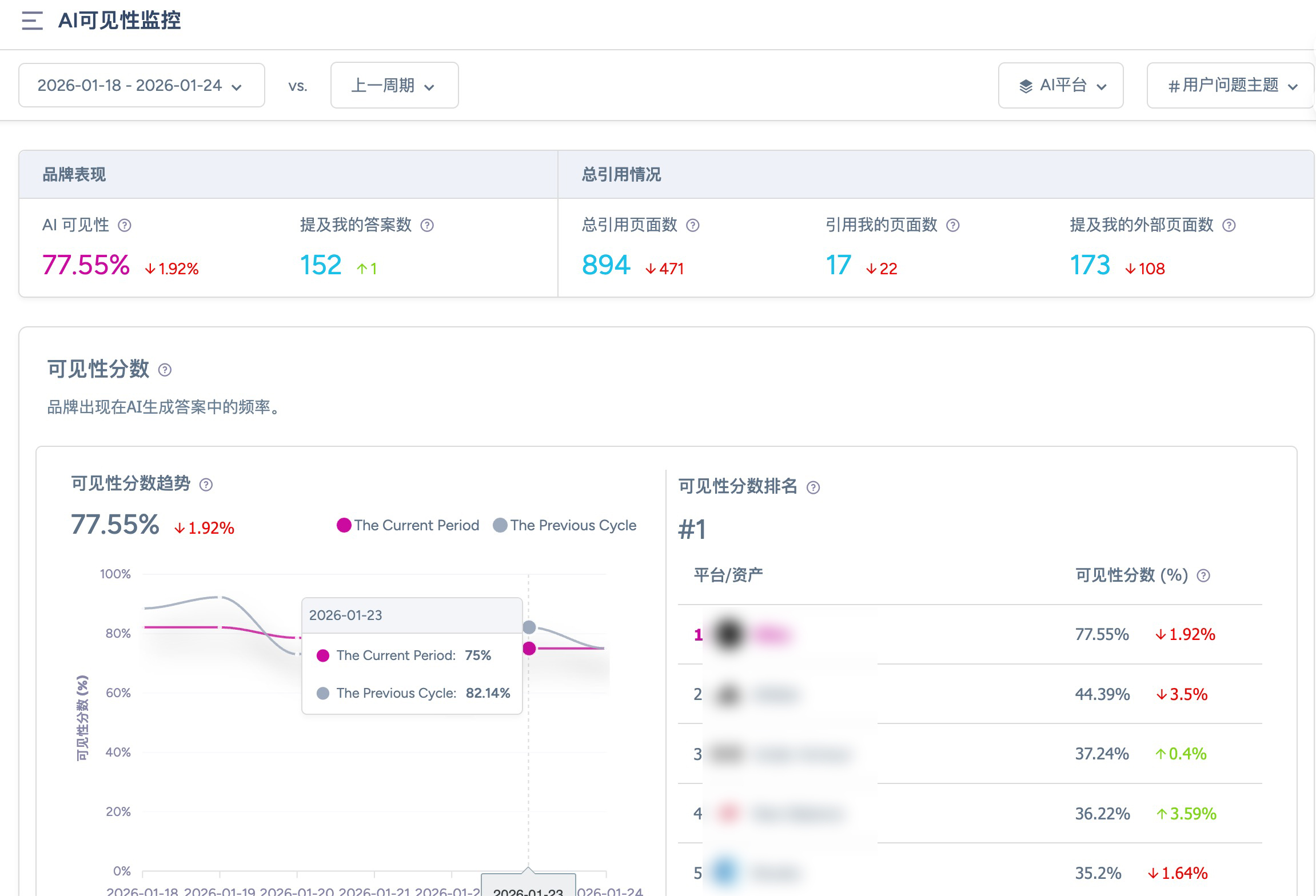The width and height of the screenshot is (1316, 896).
Task: Click the gray previous cycle data point
Action: pos(529,627)
